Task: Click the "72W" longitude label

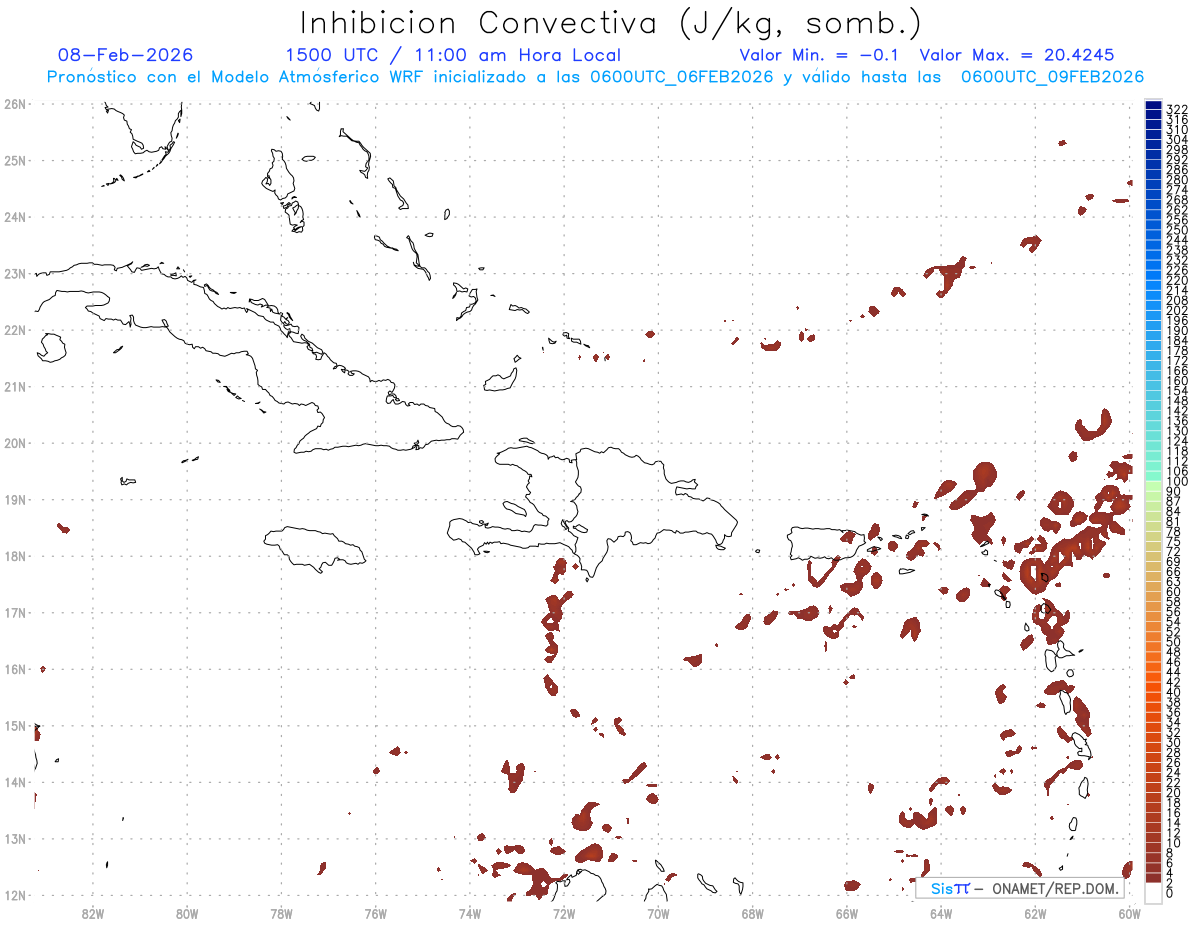Action: tap(564, 913)
